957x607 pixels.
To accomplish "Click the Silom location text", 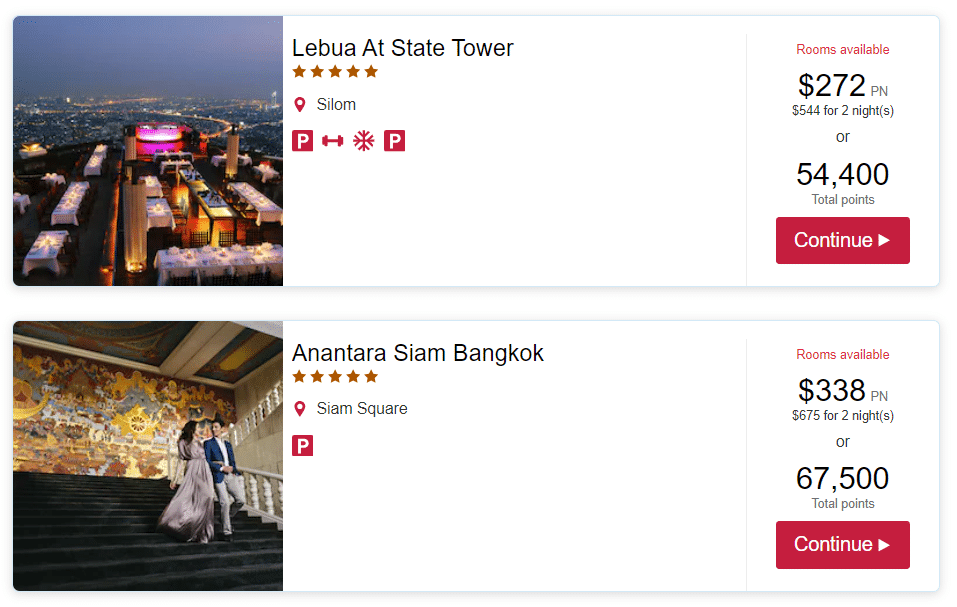I will coord(336,105).
